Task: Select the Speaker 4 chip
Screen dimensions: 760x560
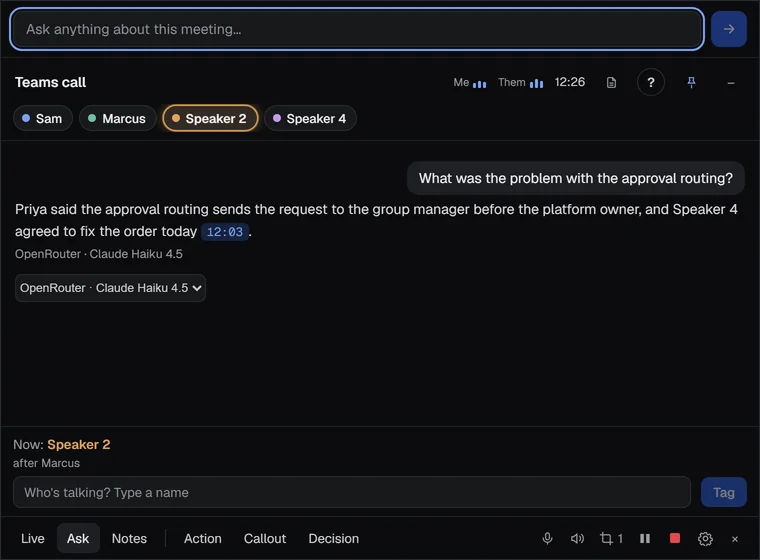Action: [x=310, y=118]
